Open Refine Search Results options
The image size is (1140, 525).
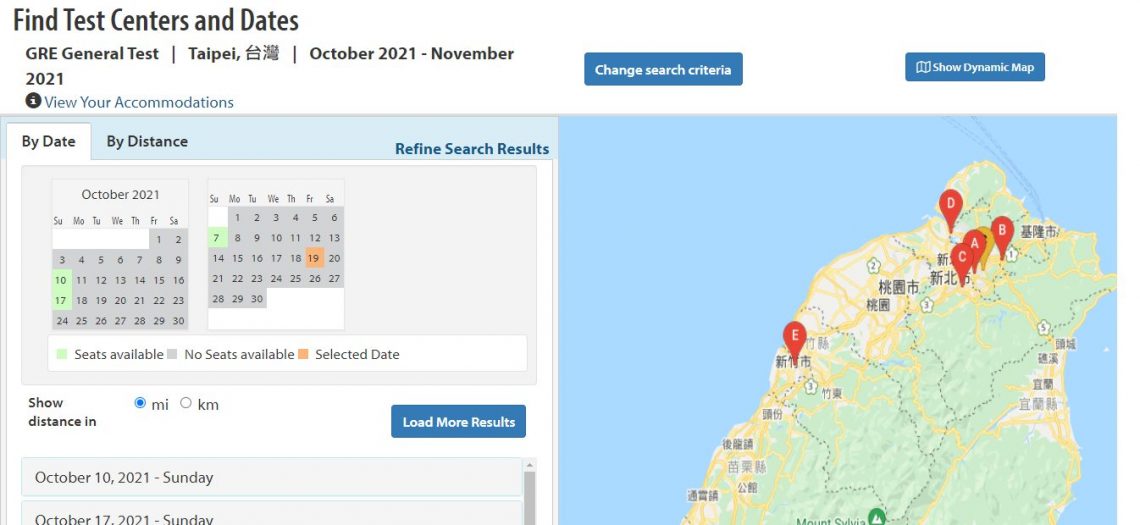click(472, 149)
